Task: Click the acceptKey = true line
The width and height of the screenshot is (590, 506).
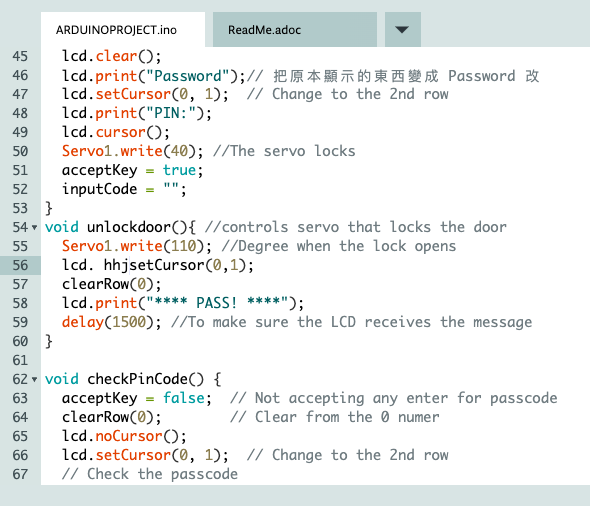Action: 133,170
